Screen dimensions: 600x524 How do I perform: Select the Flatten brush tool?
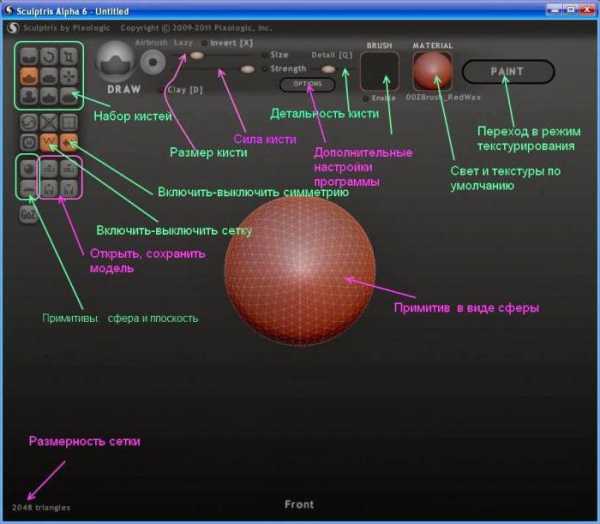(49, 76)
